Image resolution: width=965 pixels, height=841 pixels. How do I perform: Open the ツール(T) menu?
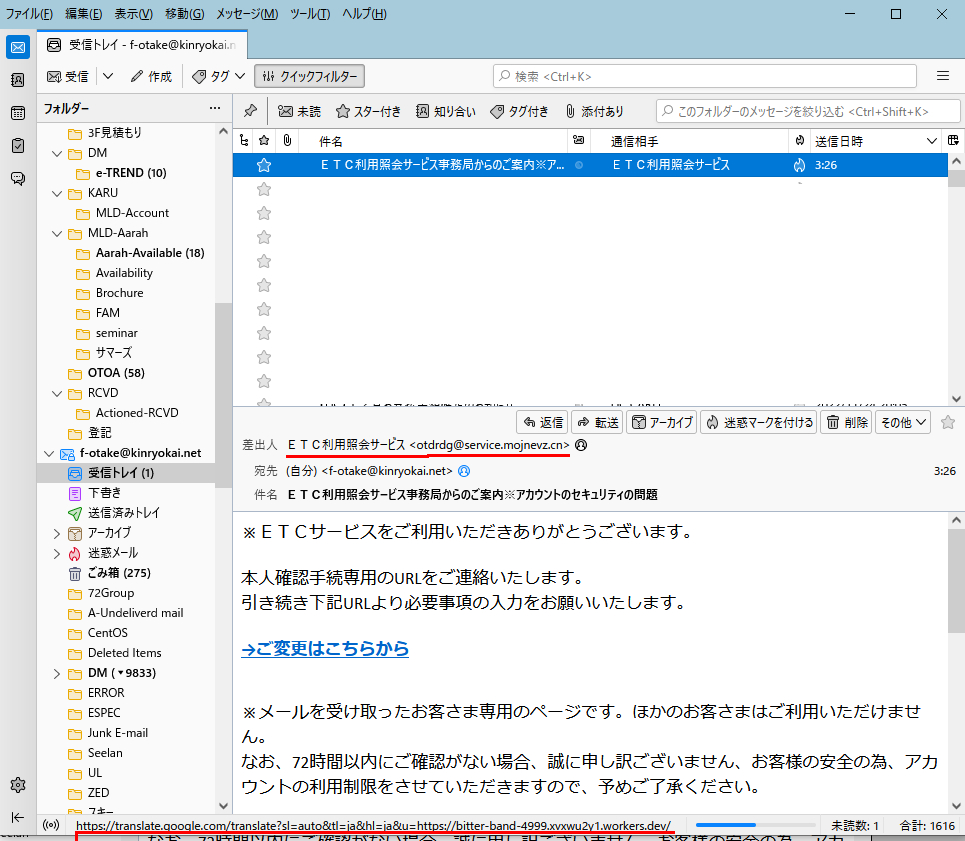(310, 14)
